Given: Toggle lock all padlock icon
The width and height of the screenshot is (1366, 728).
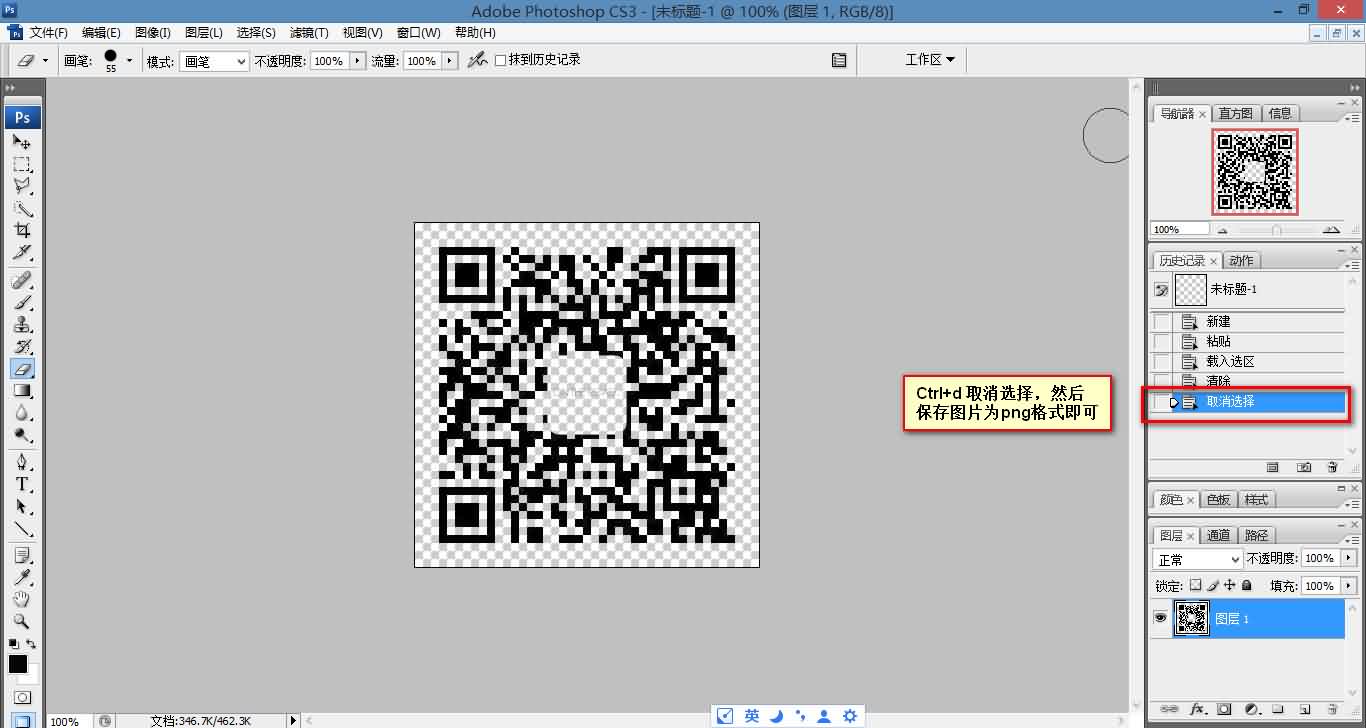Looking at the screenshot, I should click(1246, 586).
